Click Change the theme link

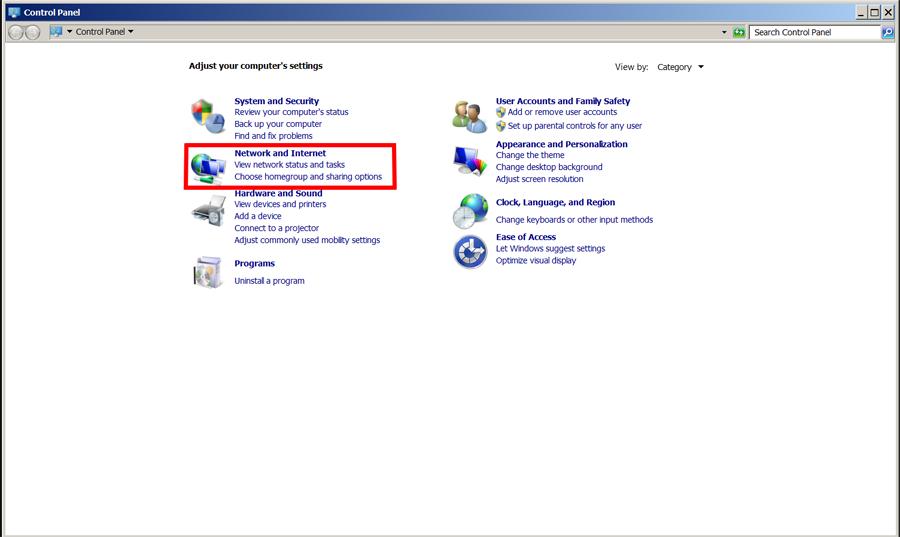[530, 155]
